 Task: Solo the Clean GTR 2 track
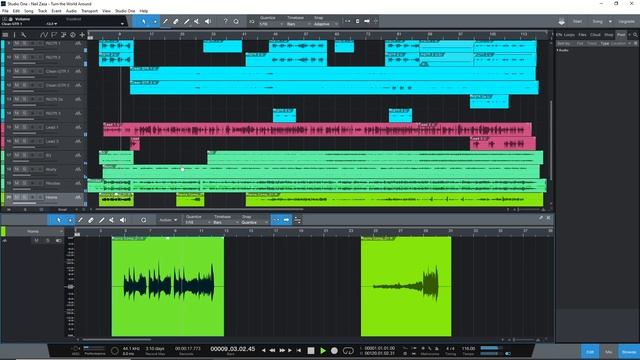coord(24,85)
